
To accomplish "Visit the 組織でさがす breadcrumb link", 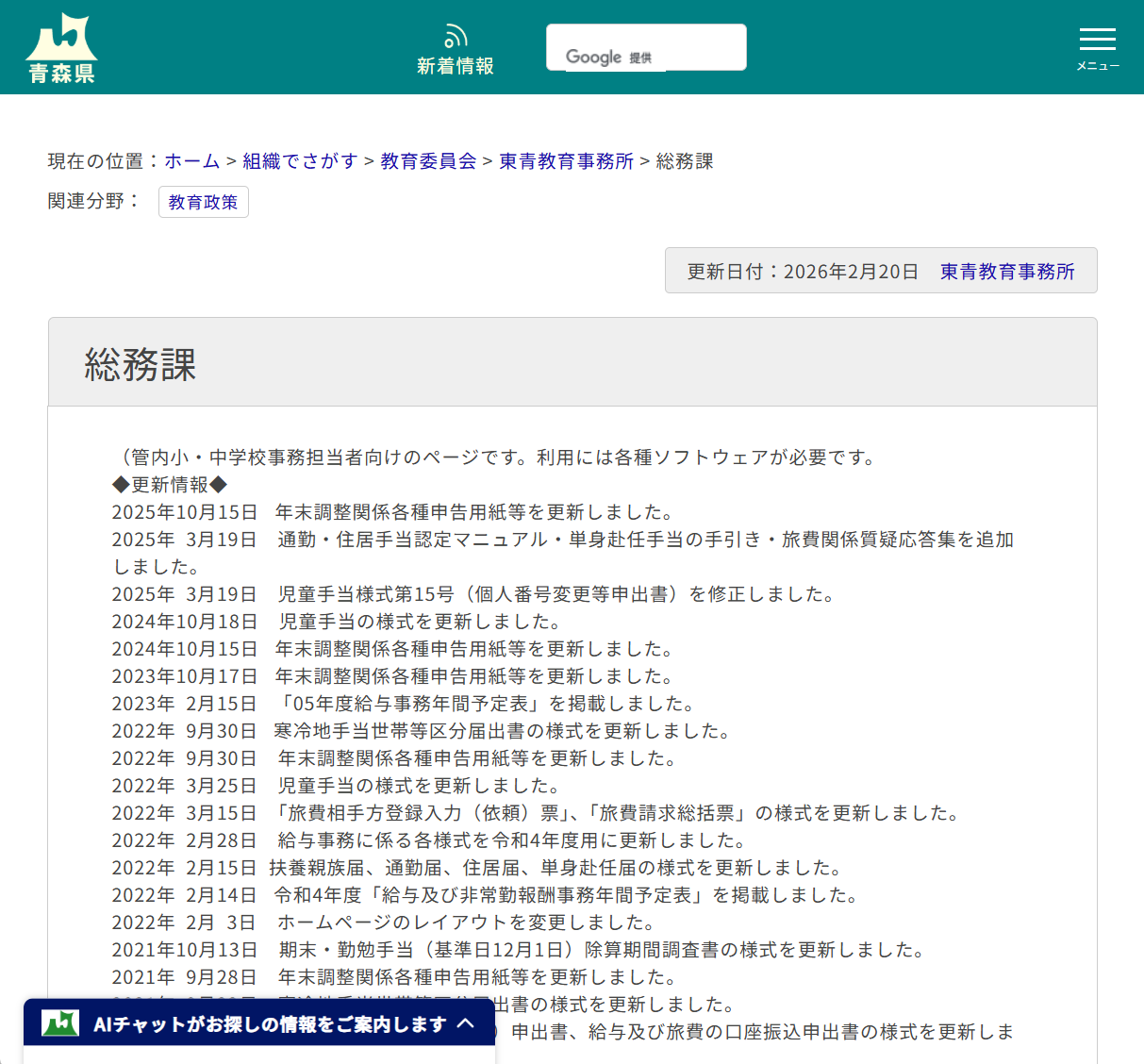I will (x=299, y=161).
